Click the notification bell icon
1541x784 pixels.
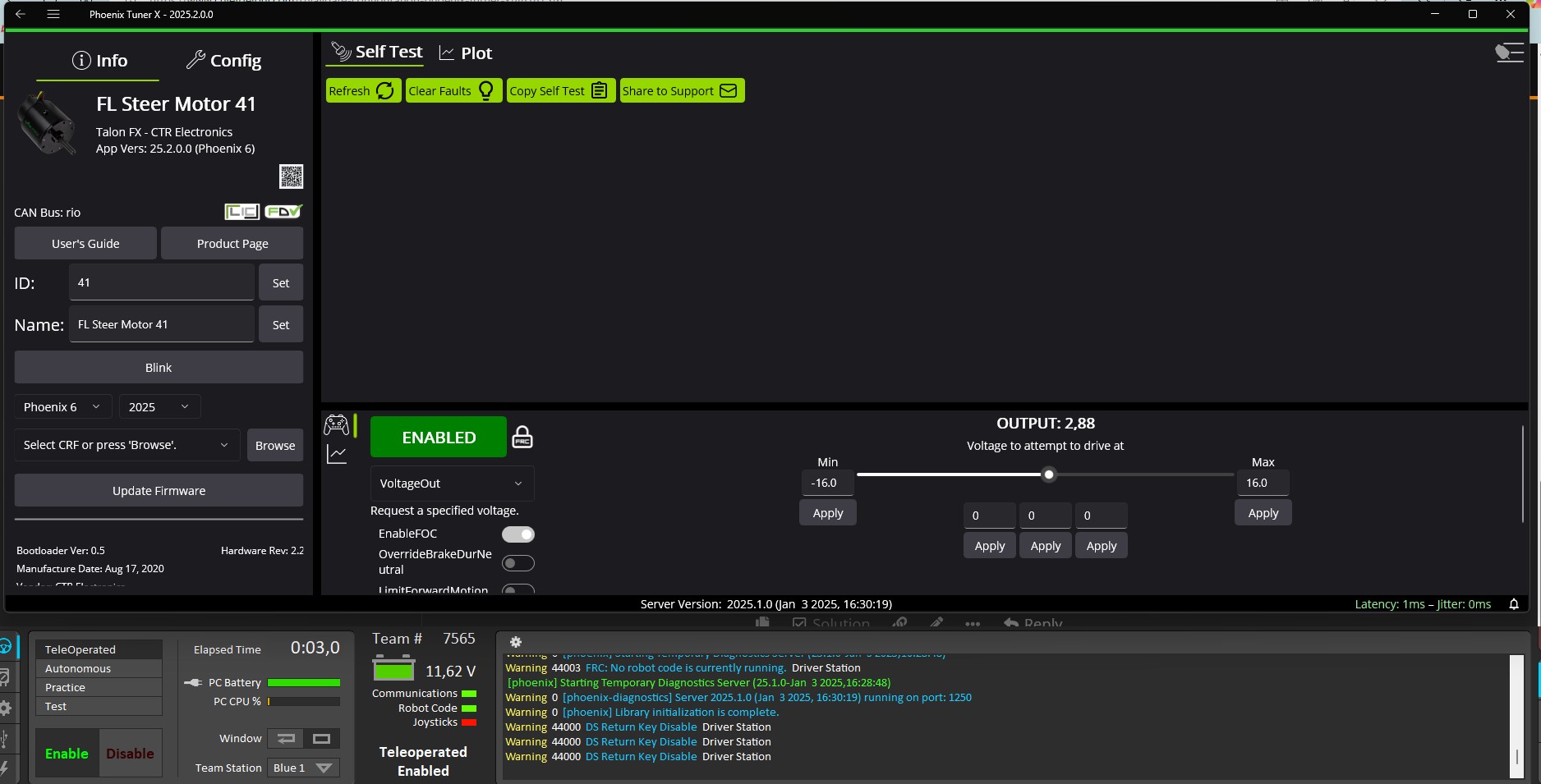click(1514, 604)
